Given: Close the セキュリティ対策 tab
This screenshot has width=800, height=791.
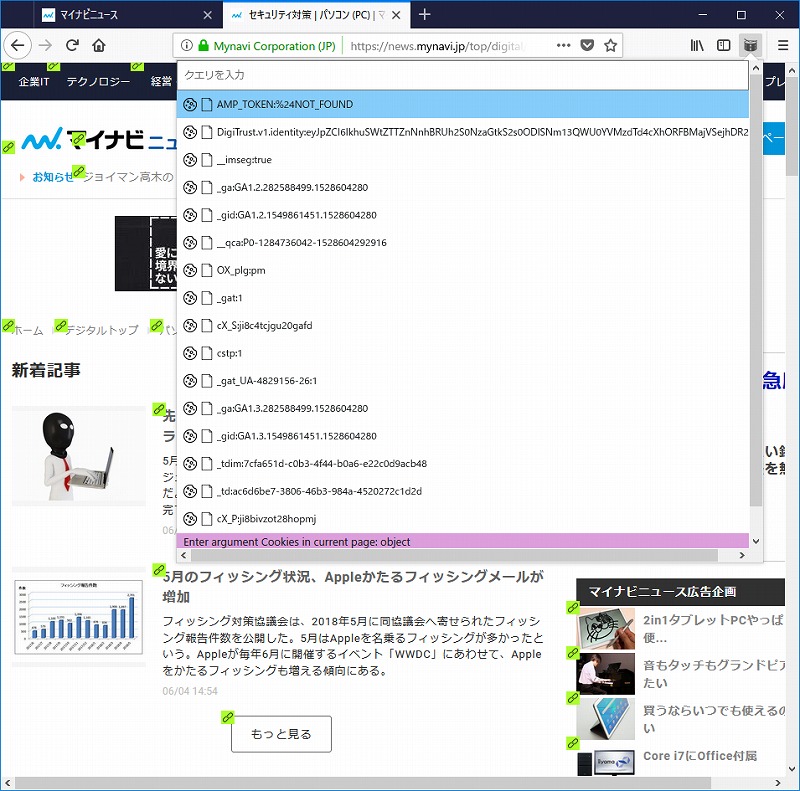Looking at the screenshot, I should pos(398,15).
